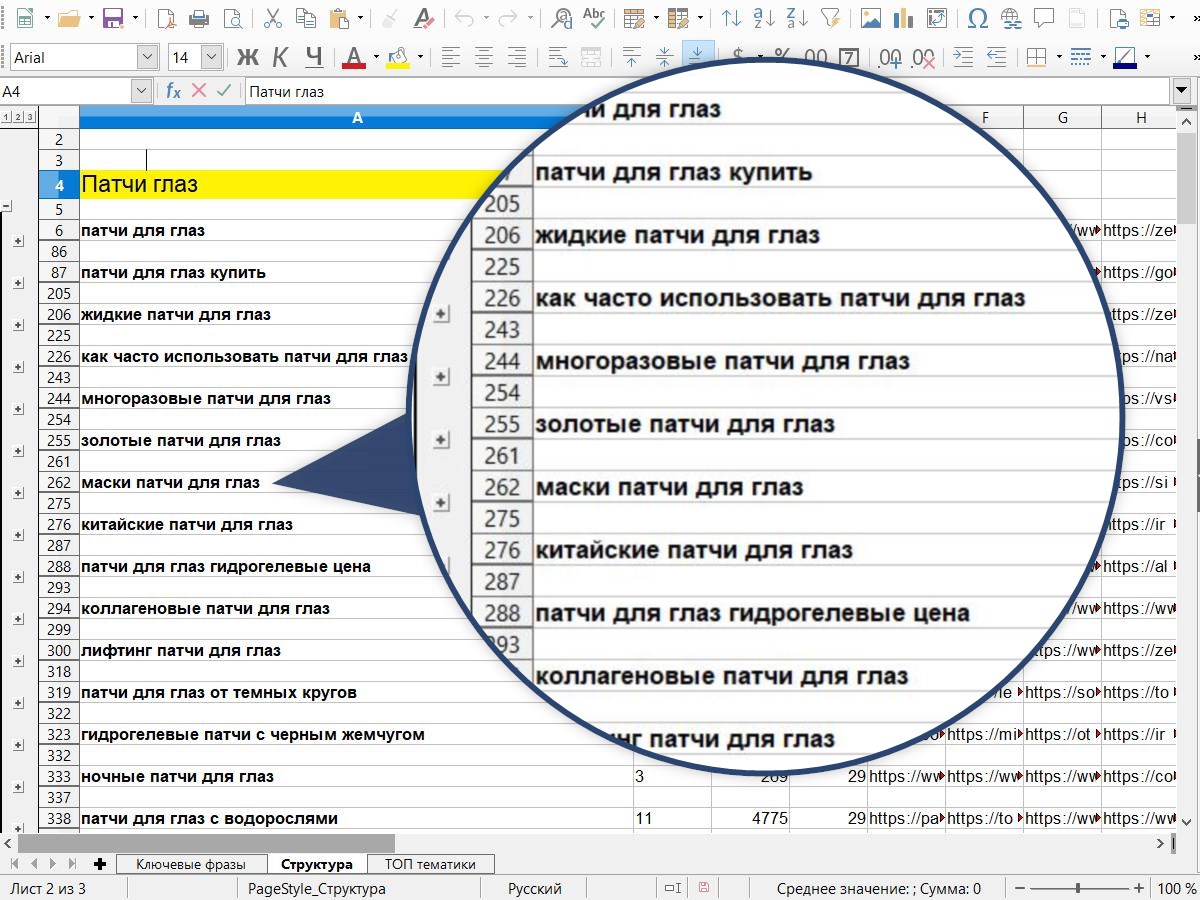
Task: Show outline level 2
Action: 18,117
